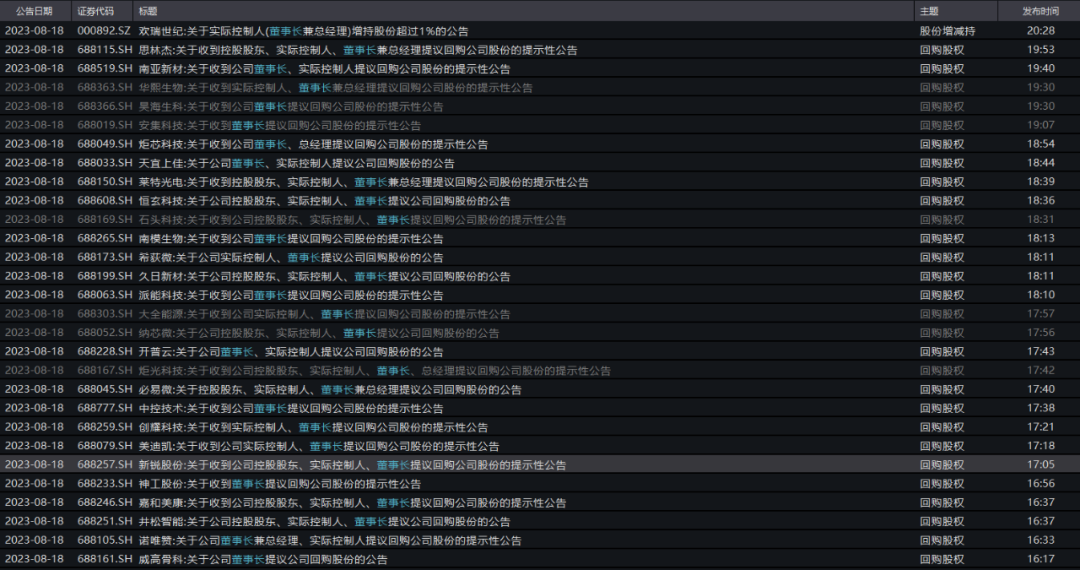Select stock code 688519.SH
Image resolution: width=1080 pixels, height=570 pixels.
(105, 69)
